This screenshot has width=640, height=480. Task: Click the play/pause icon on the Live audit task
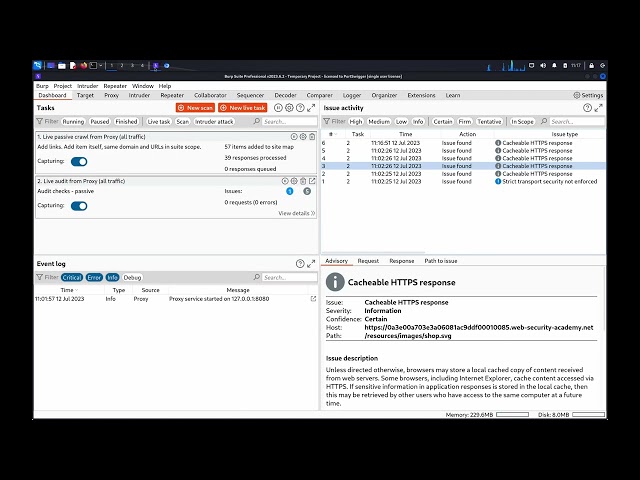tap(285, 181)
